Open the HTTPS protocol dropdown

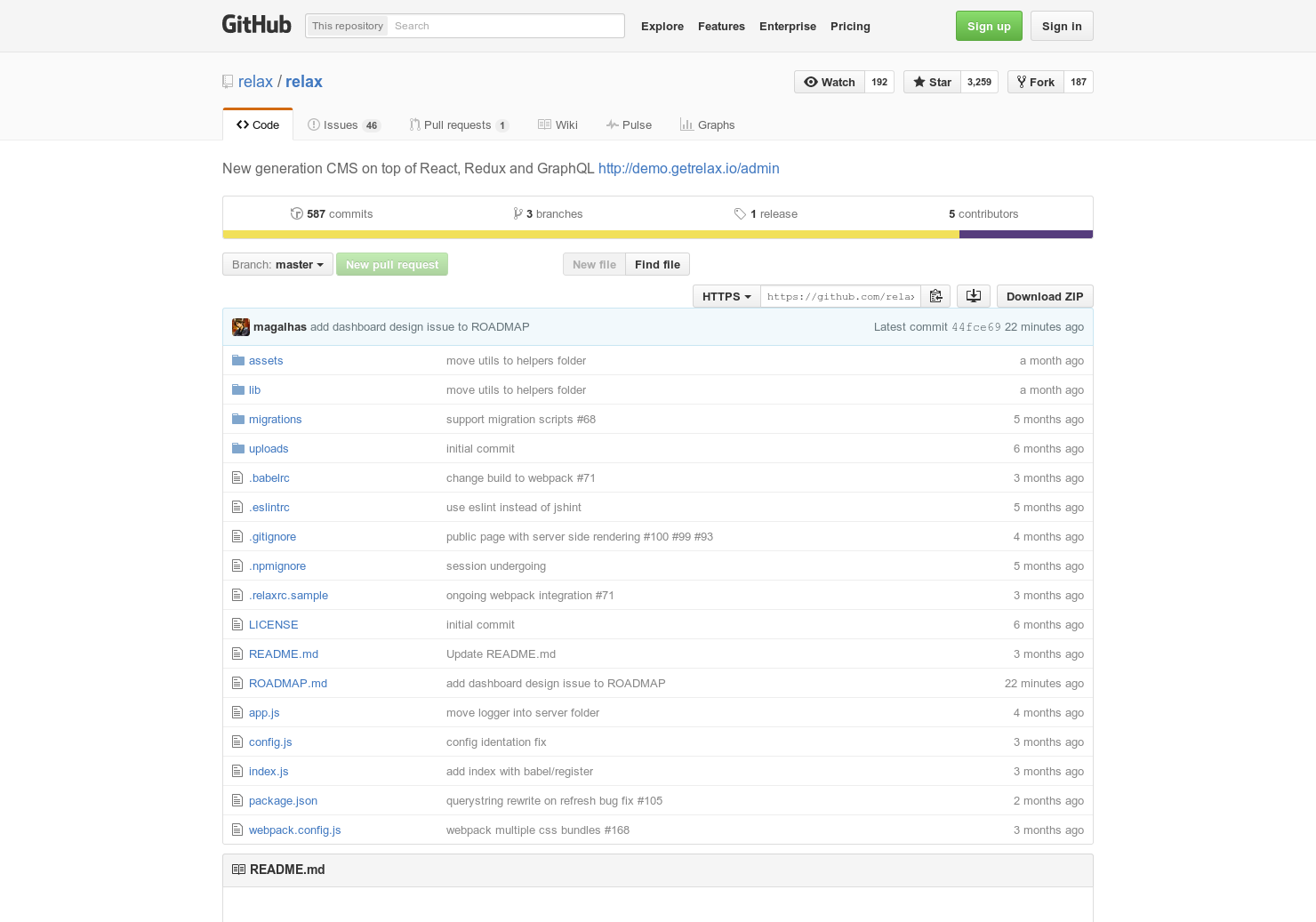point(726,296)
